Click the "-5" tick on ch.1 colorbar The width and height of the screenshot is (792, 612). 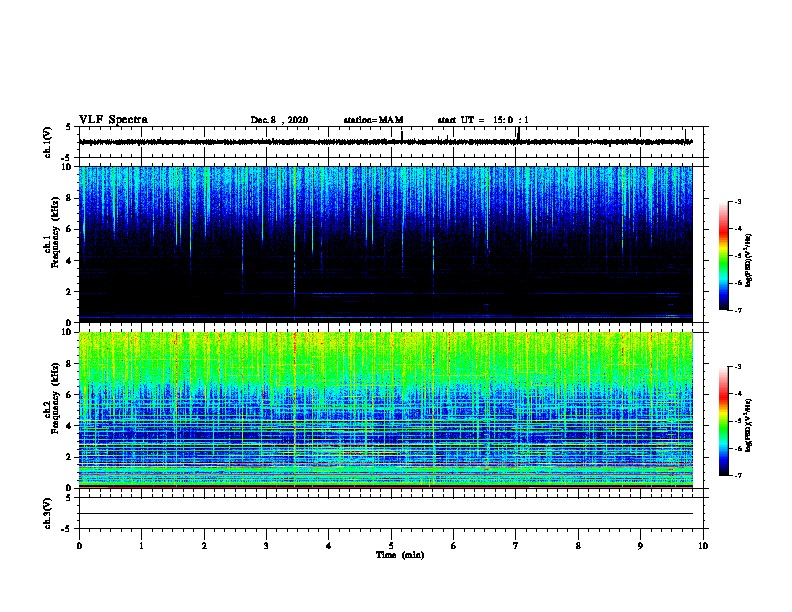coord(738,256)
